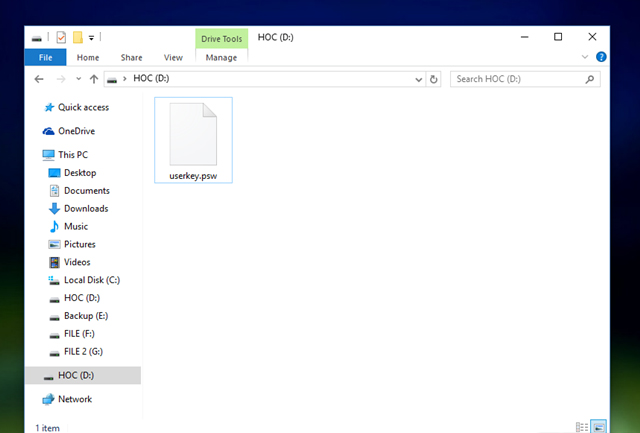This screenshot has width=640, height=433.
Task: Click the HOC (D:) address bar path
Action: coord(151,78)
